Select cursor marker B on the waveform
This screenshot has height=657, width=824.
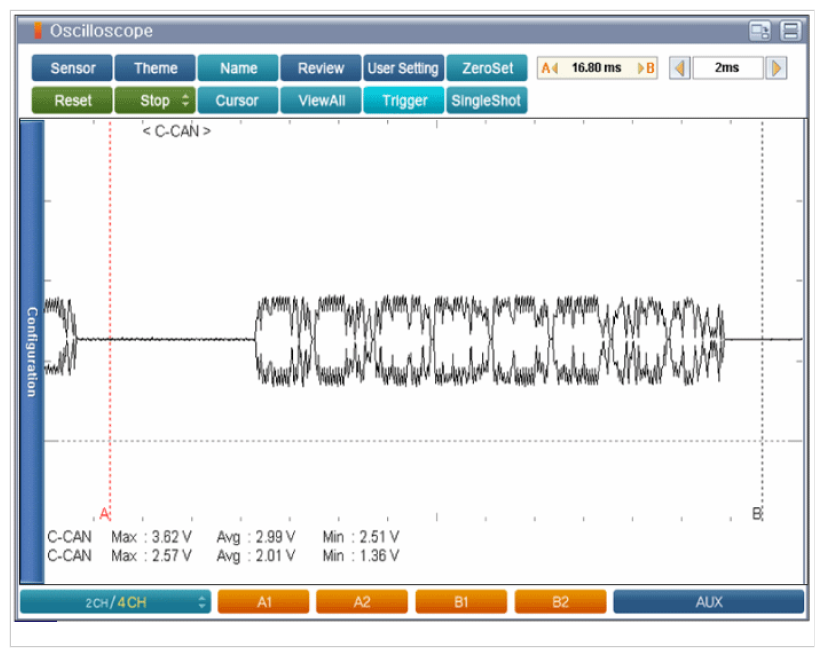tap(757, 514)
